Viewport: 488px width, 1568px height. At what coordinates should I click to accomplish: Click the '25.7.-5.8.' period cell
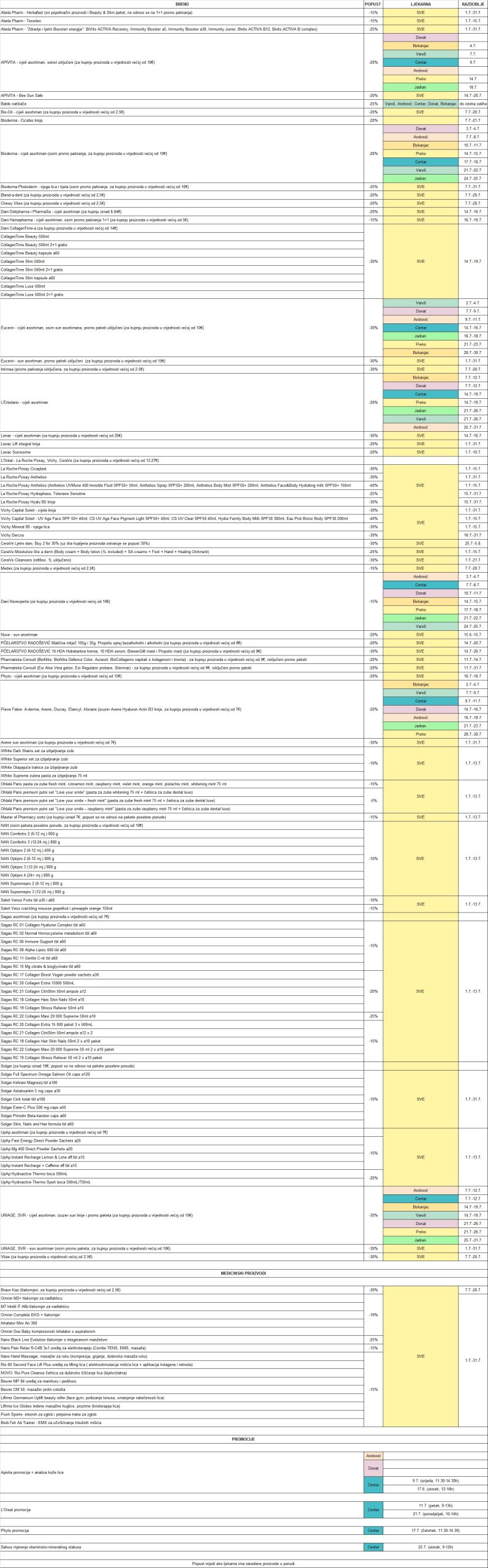coord(473,543)
